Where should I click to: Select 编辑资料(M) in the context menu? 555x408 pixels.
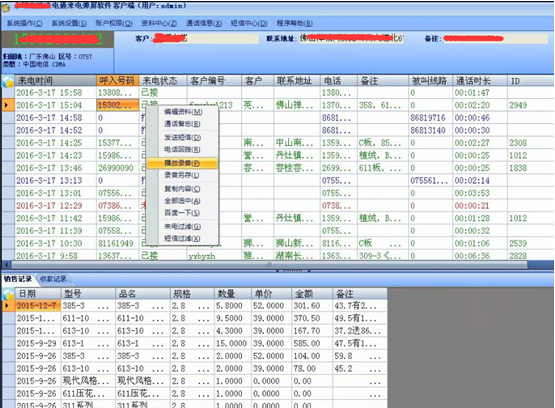coord(183,112)
